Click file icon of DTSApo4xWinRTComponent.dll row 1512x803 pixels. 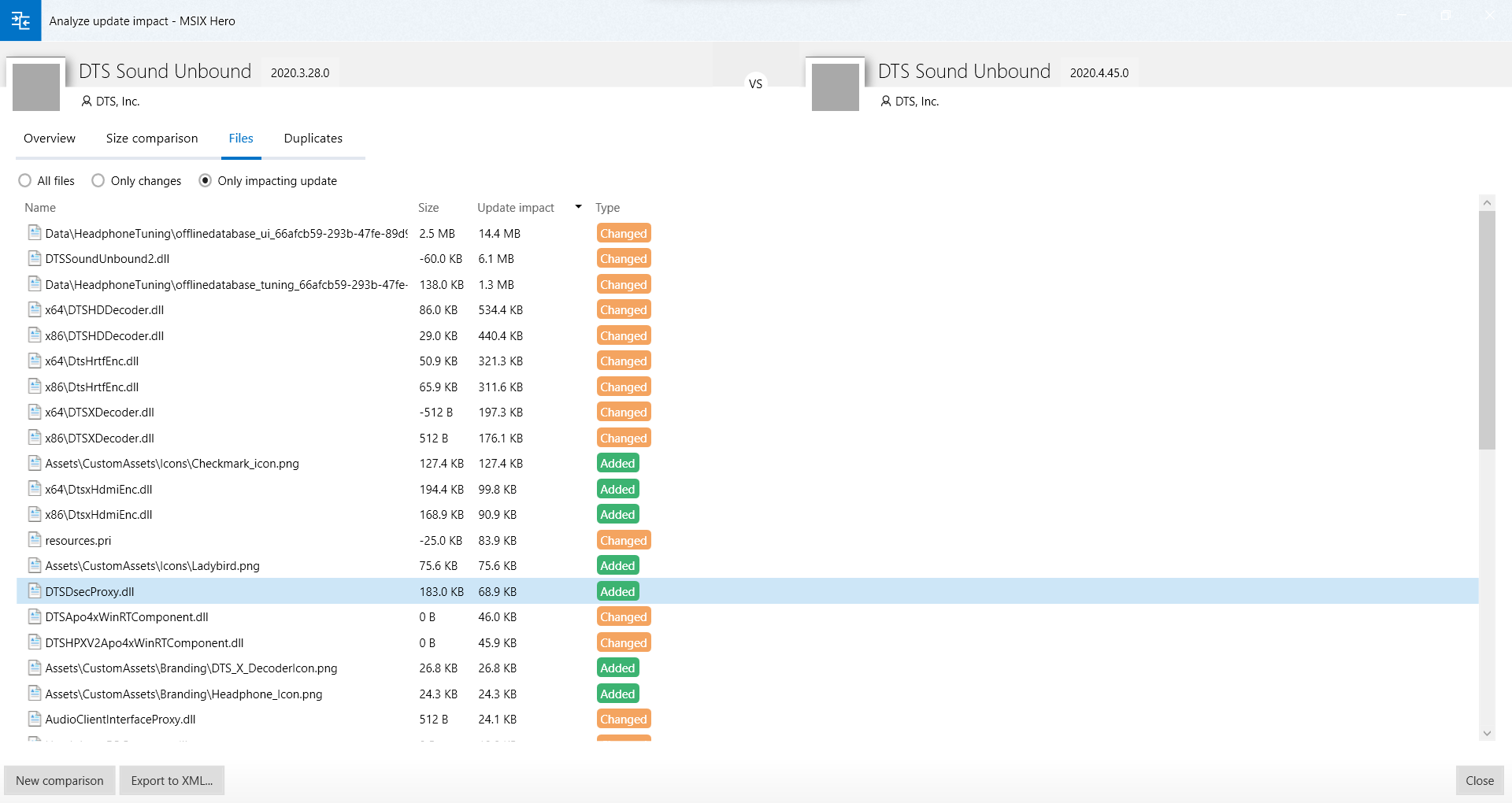click(x=35, y=616)
